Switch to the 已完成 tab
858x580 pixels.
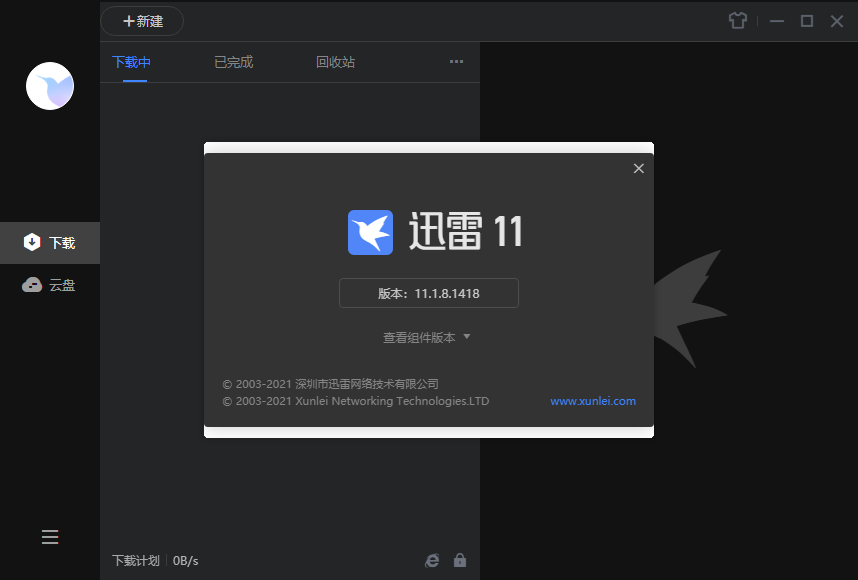pos(234,62)
